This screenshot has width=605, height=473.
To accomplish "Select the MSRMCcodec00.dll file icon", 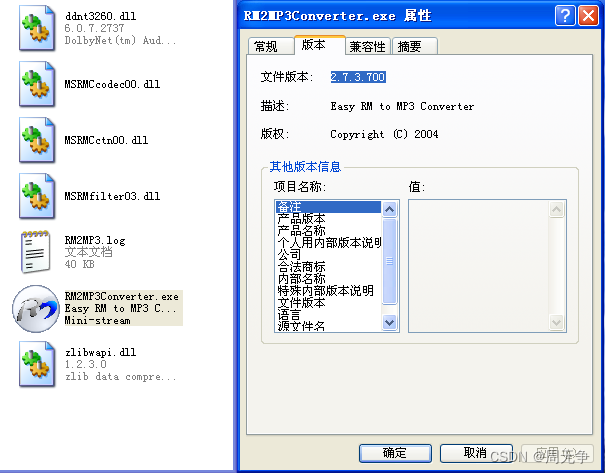I will [x=37, y=84].
